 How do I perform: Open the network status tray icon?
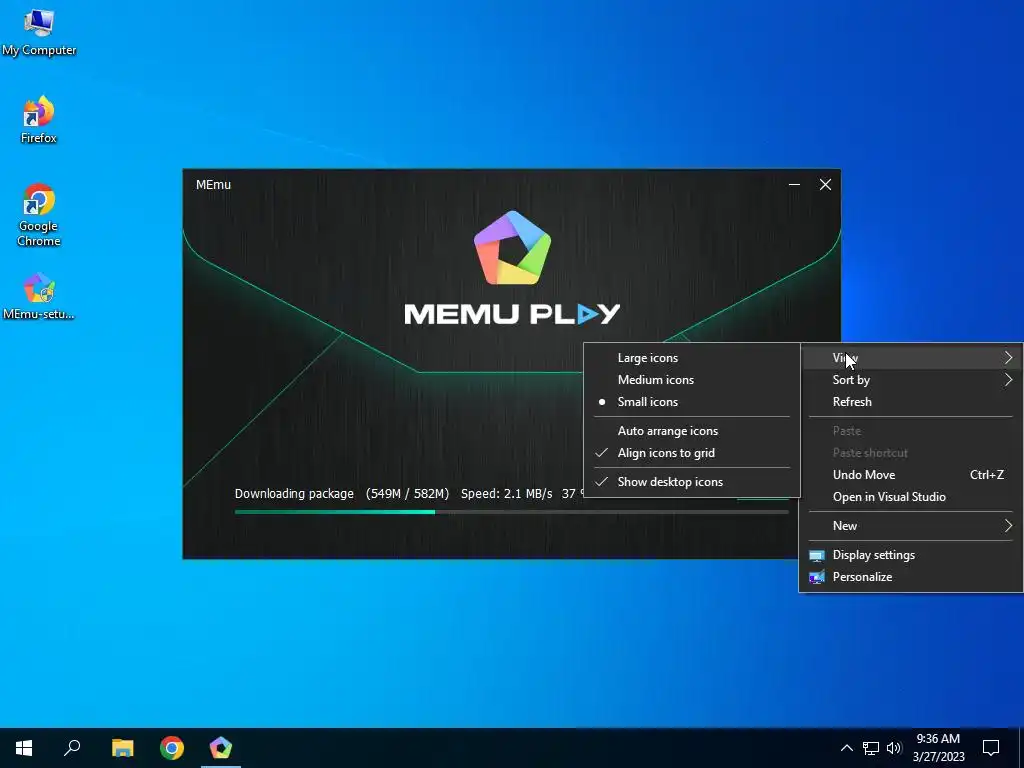871,748
